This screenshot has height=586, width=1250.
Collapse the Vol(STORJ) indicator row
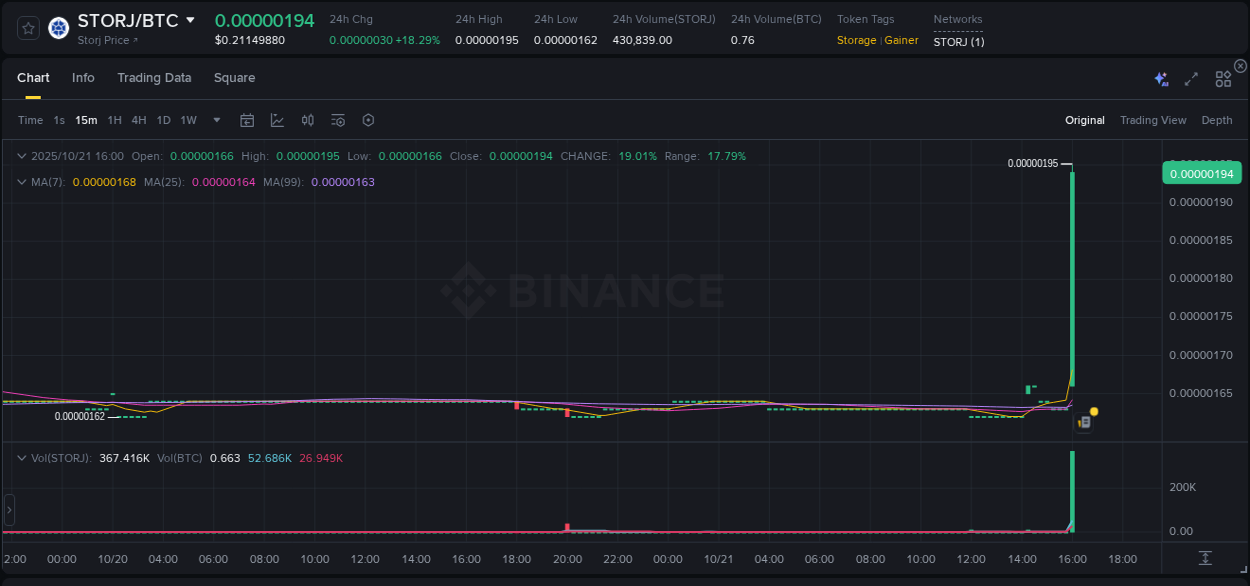coord(21,457)
